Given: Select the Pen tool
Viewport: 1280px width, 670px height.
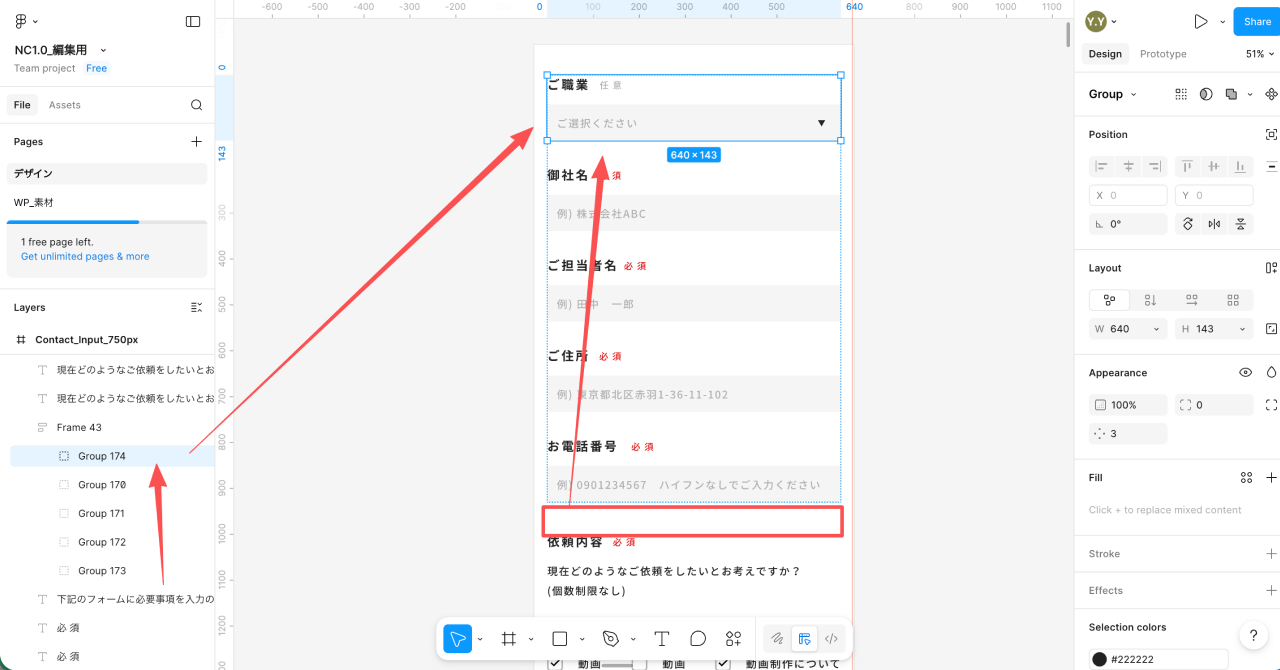Looking at the screenshot, I should tap(611, 639).
